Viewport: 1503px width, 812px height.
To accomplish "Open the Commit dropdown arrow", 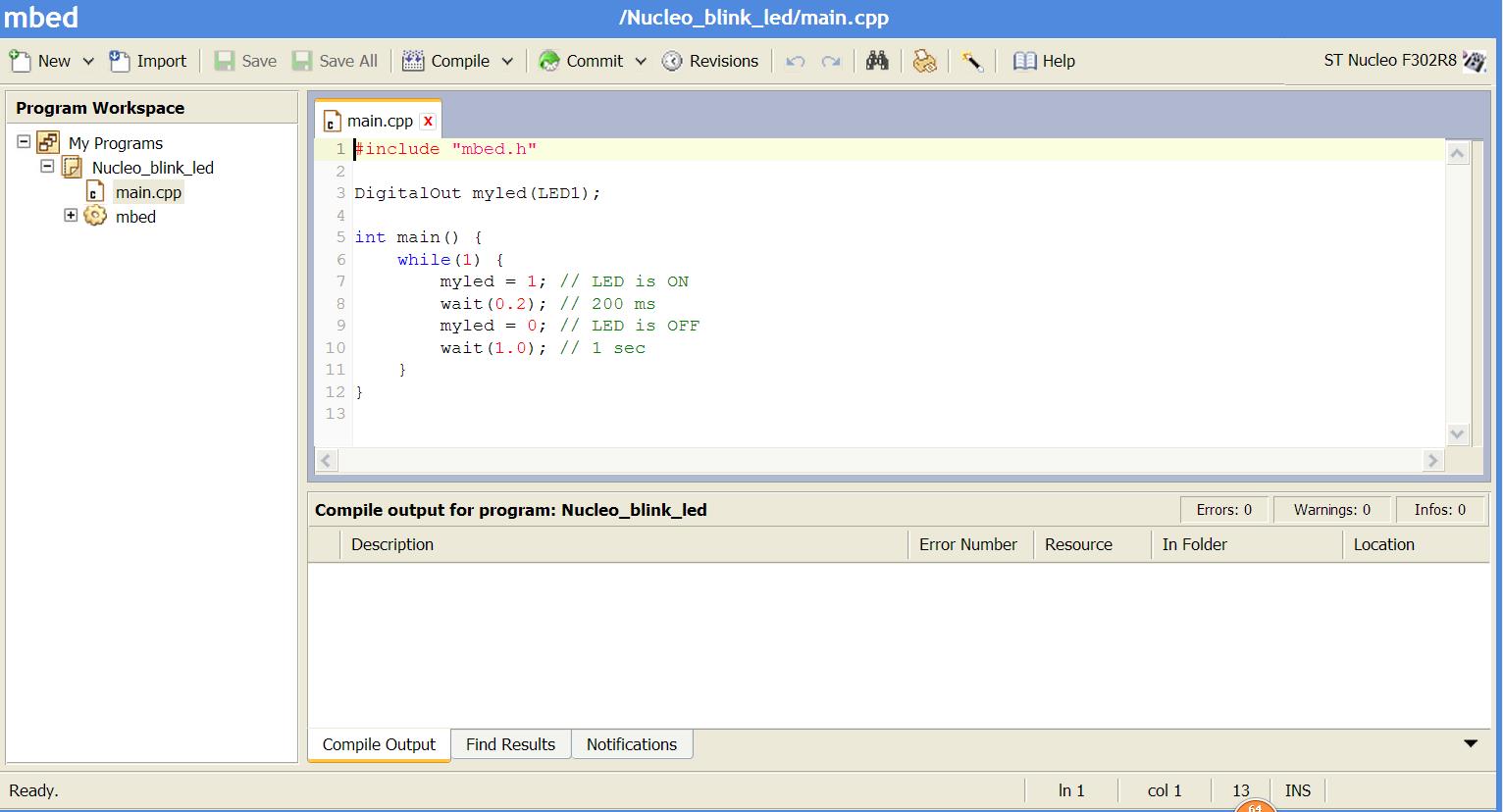I will tap(641, 61).
